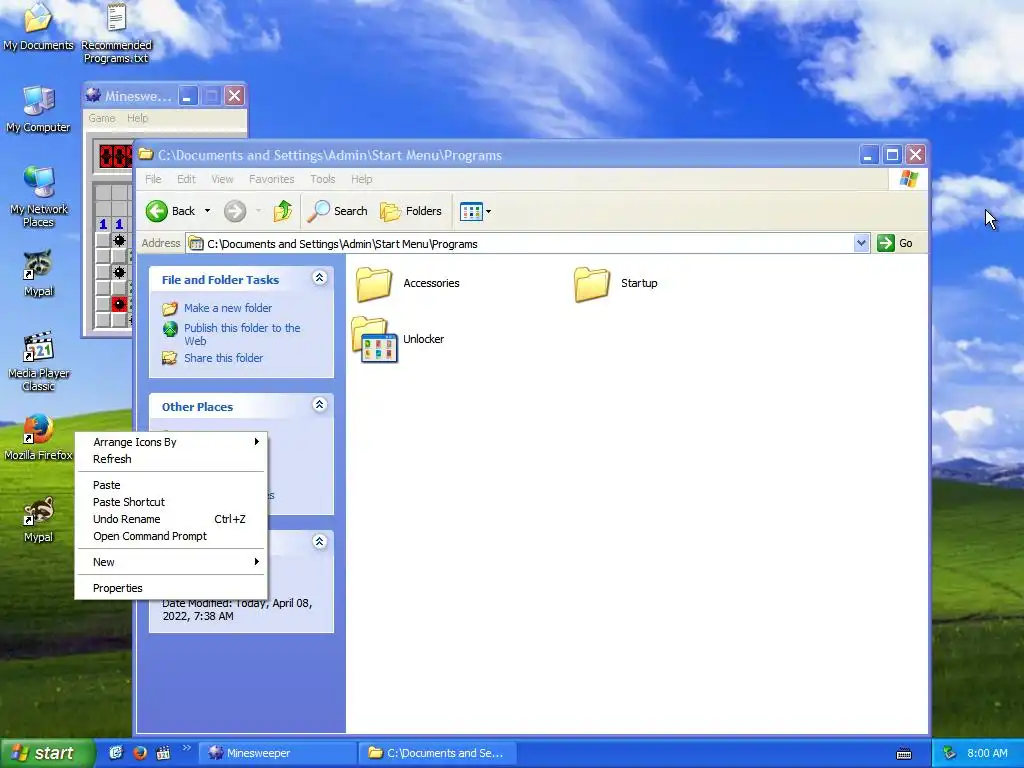The width and height of the screenshot is (1024, 768).
Task: Select the Mypal icon below Mozilla Firefox
Action: point(39,519)
